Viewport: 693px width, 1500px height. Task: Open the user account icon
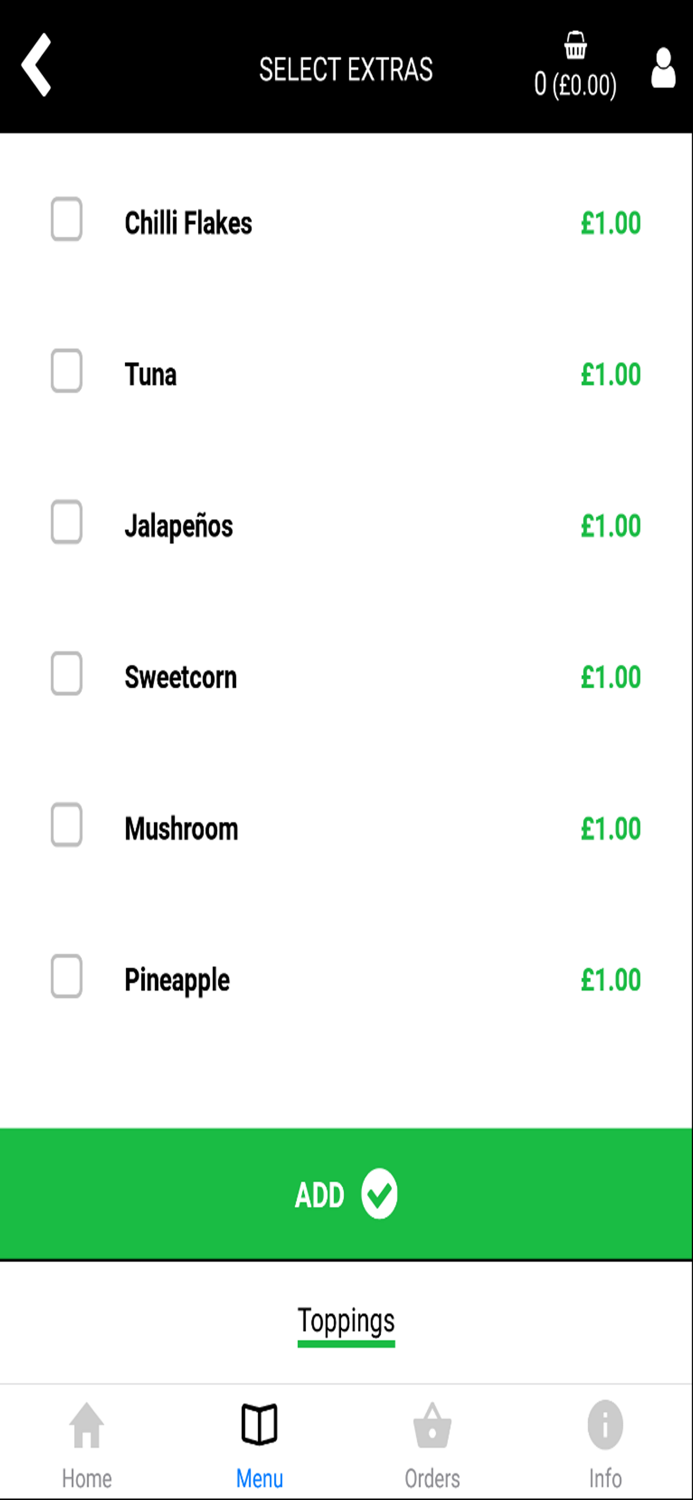coord(663,69)
